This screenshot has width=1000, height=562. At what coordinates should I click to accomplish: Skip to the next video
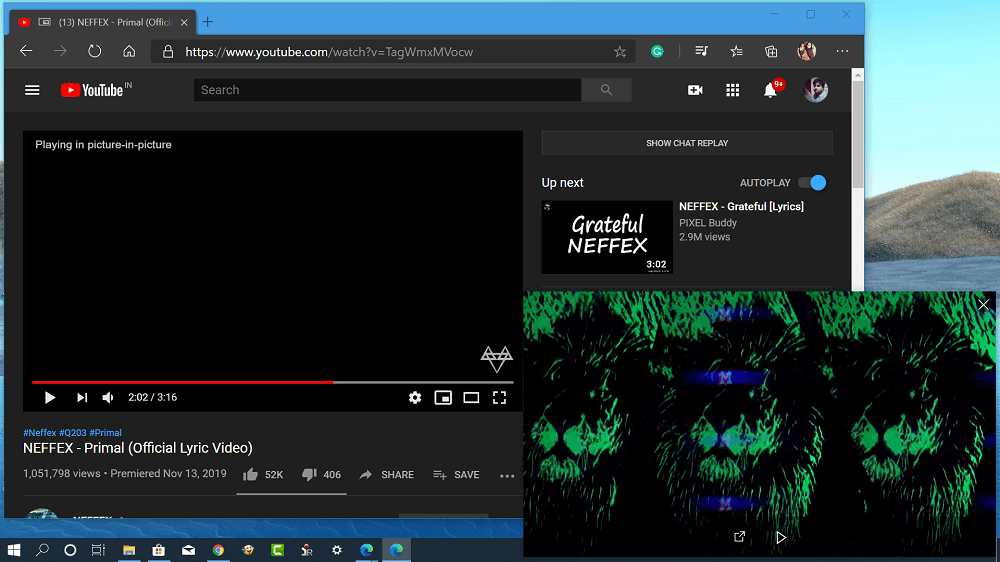(x=82, y=397)
